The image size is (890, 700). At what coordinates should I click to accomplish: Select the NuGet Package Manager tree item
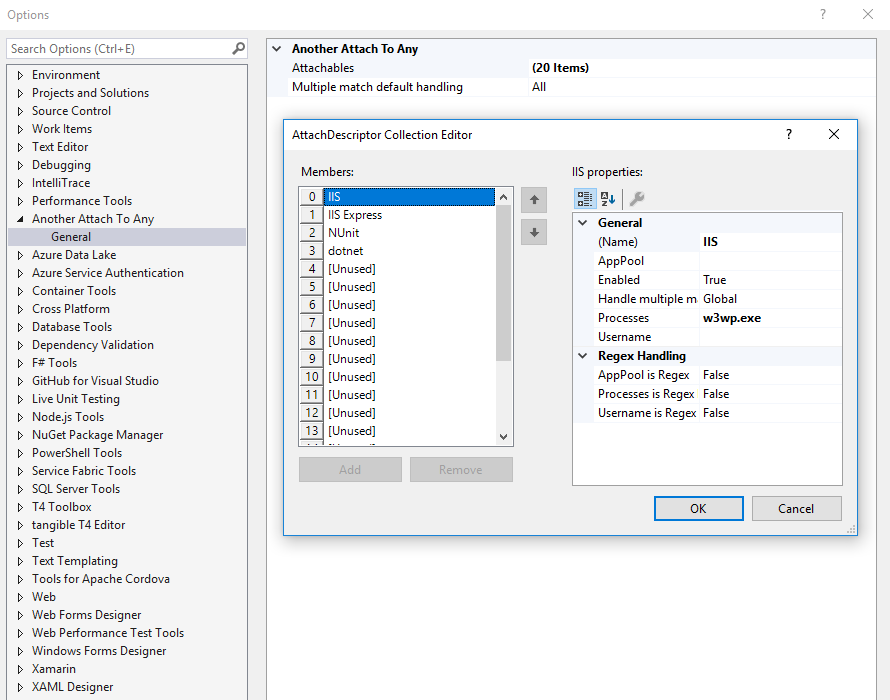coord(97,435)
